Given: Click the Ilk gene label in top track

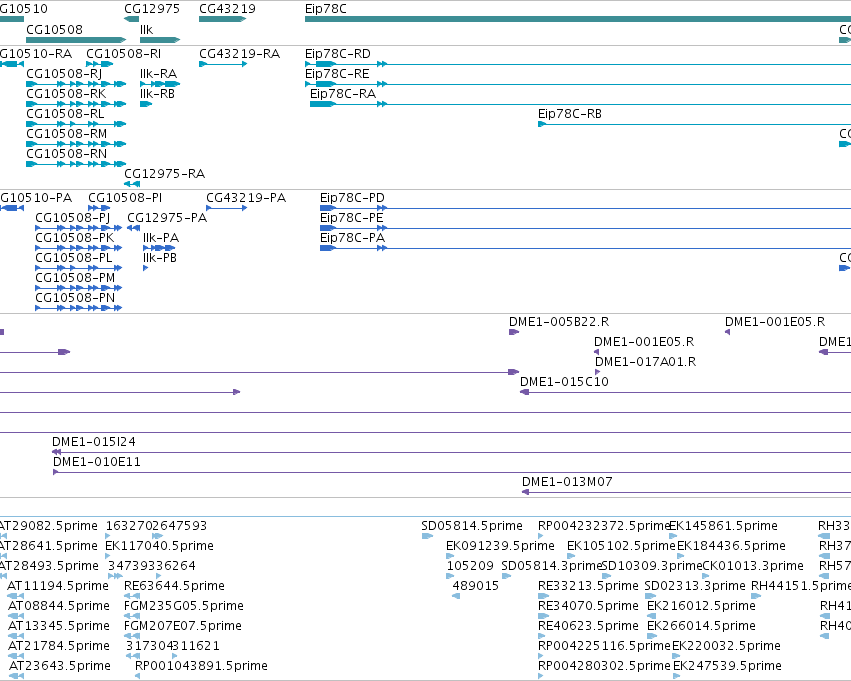Looking at the screenshot, I should click(147, 29).
